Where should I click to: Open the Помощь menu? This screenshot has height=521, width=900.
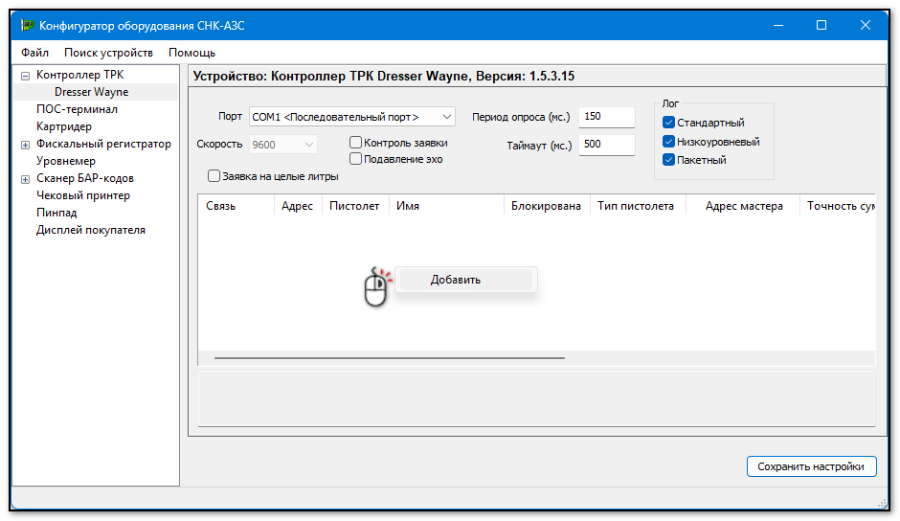(x=191, y=53)
